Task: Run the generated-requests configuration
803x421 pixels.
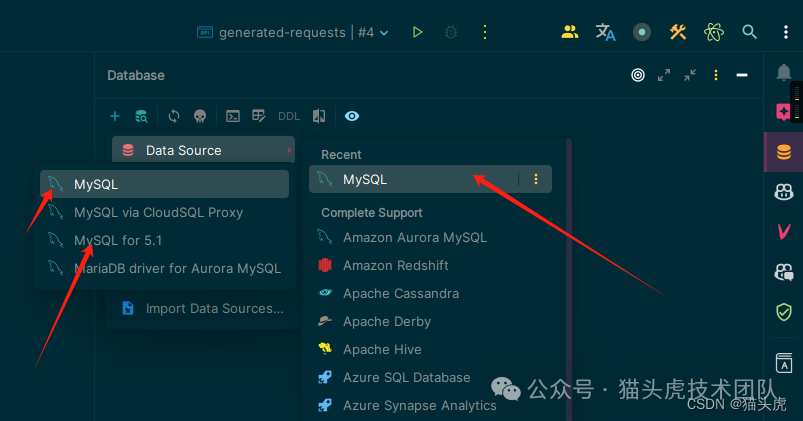Action: pyautogui.click(x=417, y=32)
